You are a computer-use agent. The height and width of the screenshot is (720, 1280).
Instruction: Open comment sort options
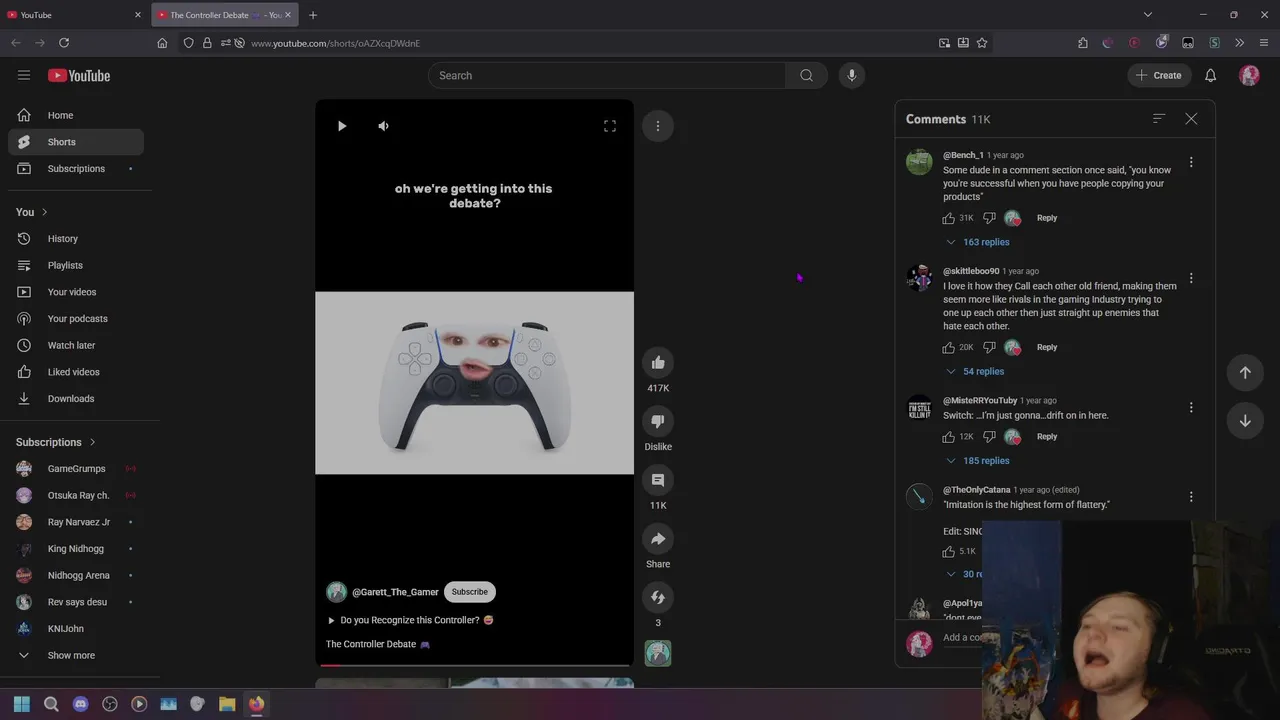(1159, 119)
